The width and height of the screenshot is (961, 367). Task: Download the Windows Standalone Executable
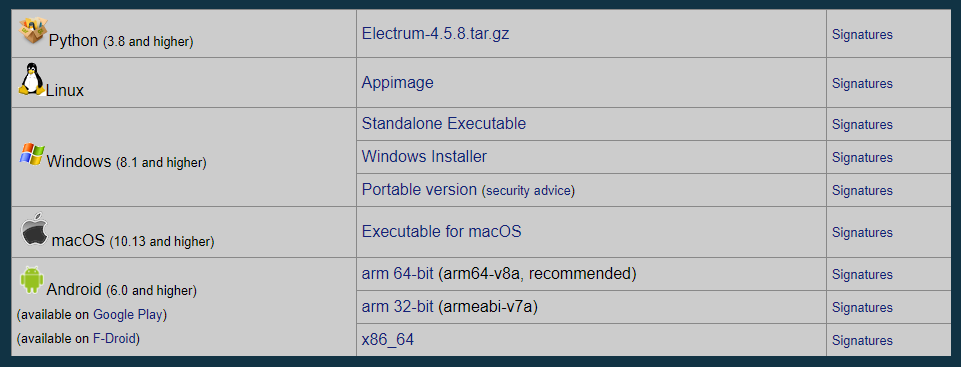444,123
